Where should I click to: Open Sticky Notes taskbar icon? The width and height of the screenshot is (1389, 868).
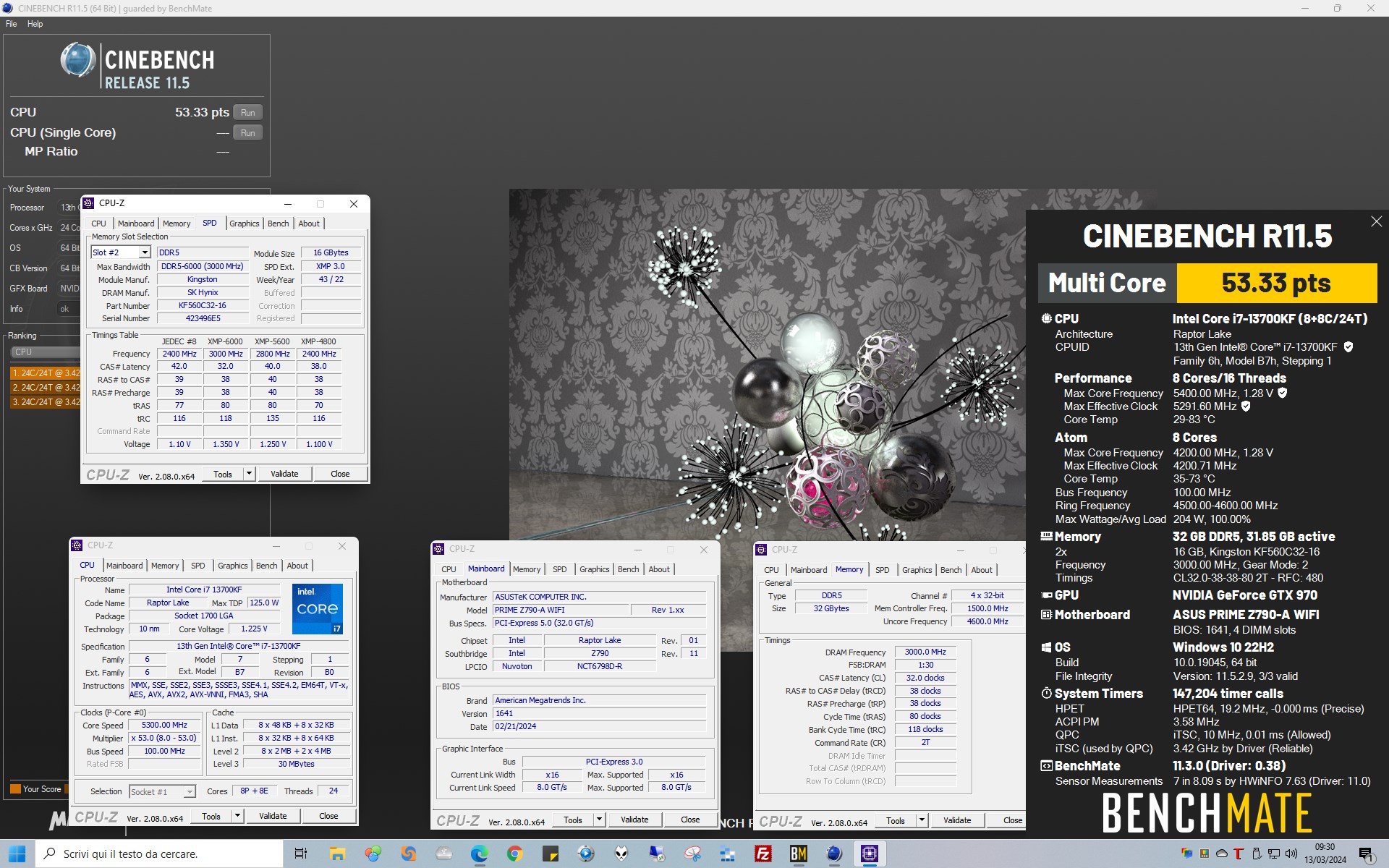[x=550, y=854]
